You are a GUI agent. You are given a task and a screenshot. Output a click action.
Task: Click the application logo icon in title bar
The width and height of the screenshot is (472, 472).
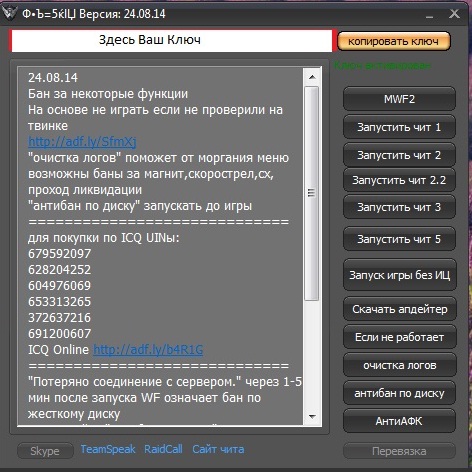click(x=9, y=13)
